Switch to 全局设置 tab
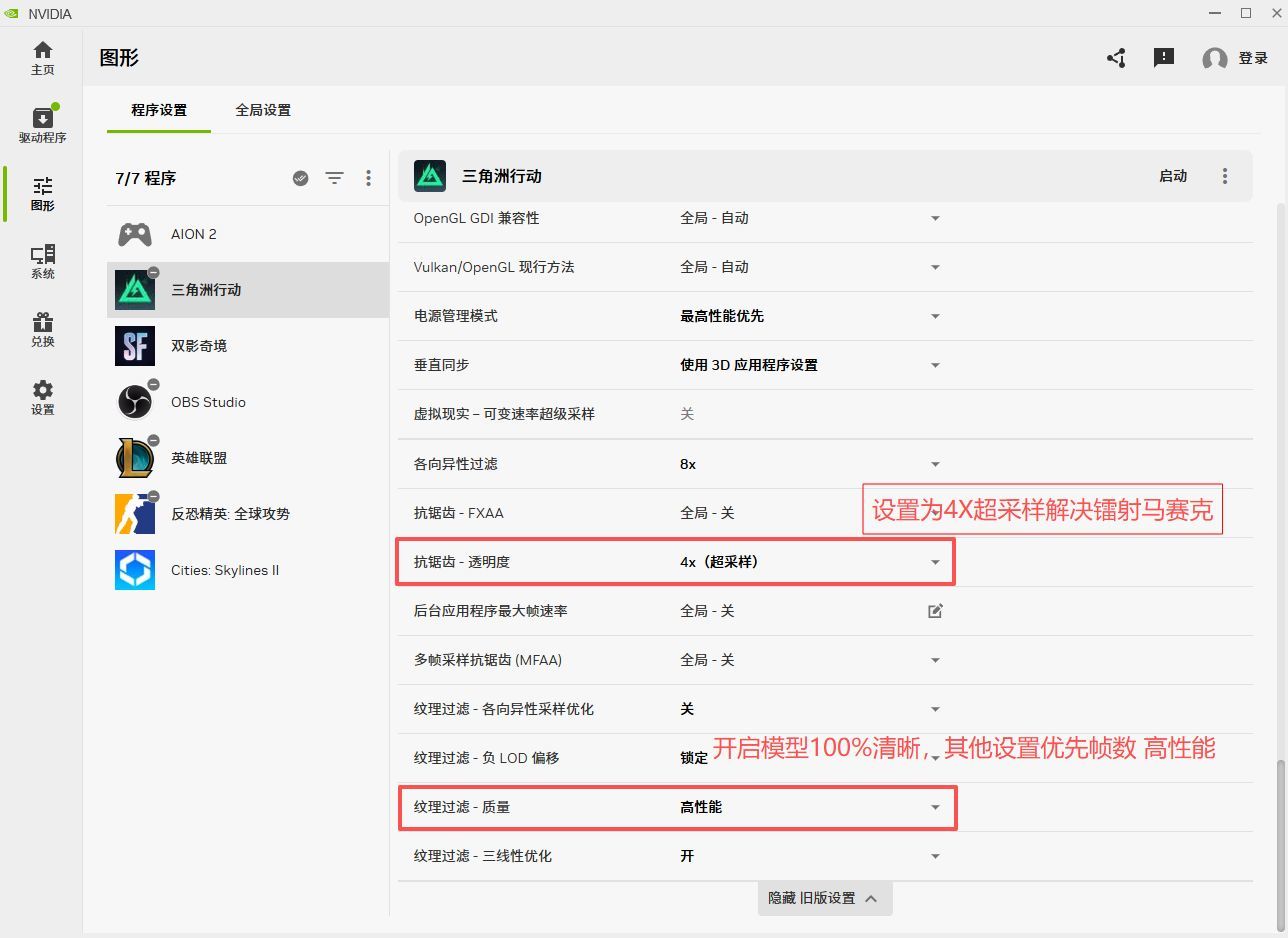 click(x=263, y=110)
